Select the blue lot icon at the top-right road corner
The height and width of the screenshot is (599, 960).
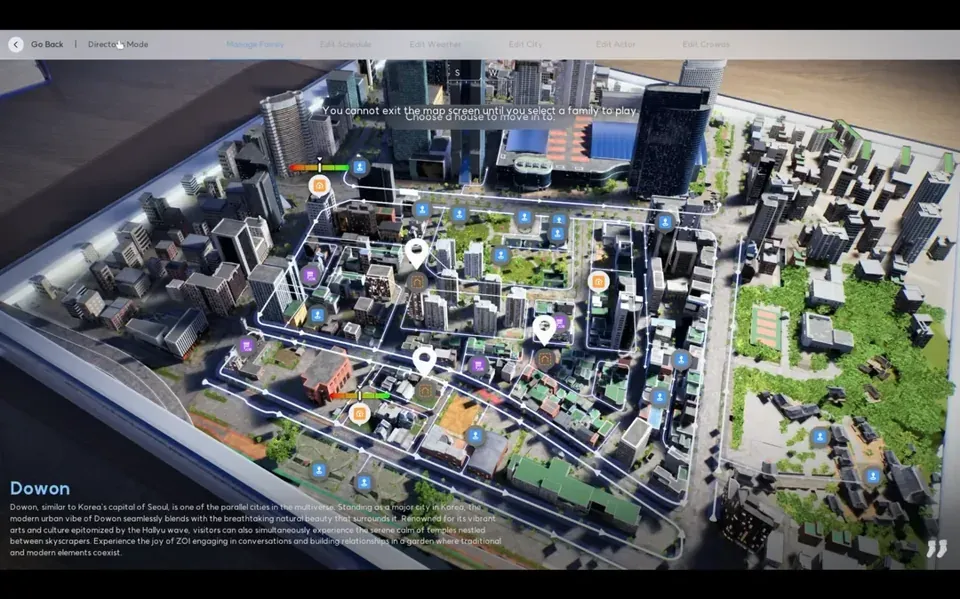(x=665, y=222)
